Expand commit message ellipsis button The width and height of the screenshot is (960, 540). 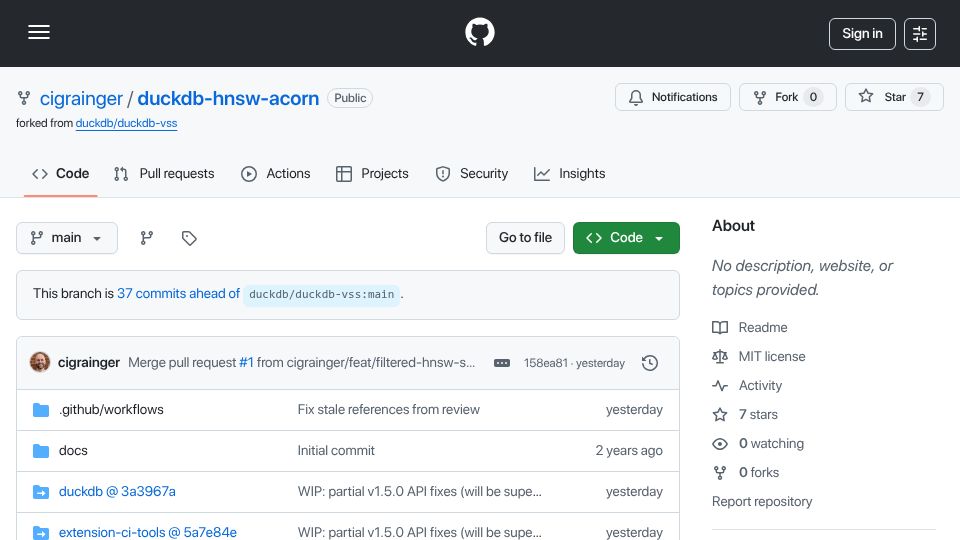click(x=502, y=363)
